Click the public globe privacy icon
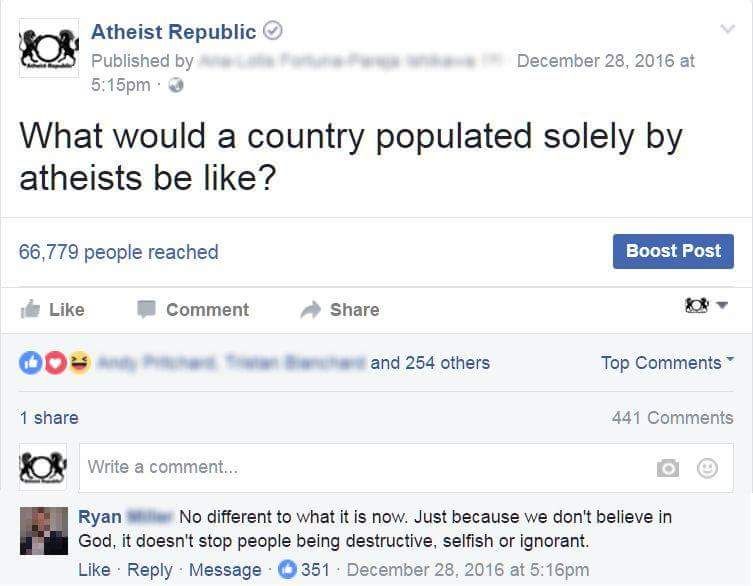 (x=176, y=84)
